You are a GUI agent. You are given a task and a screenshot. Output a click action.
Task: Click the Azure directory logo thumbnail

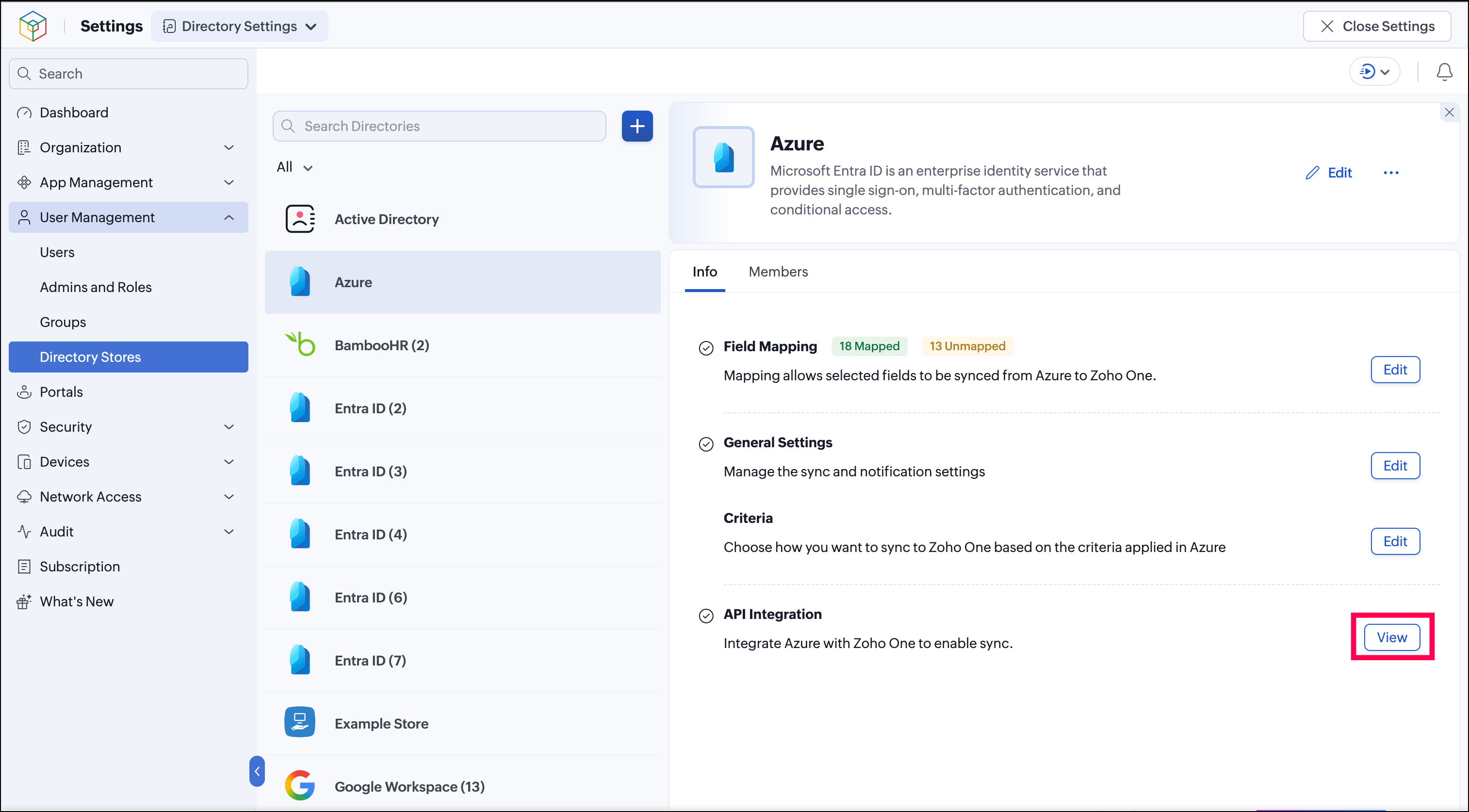coord(723,157)
